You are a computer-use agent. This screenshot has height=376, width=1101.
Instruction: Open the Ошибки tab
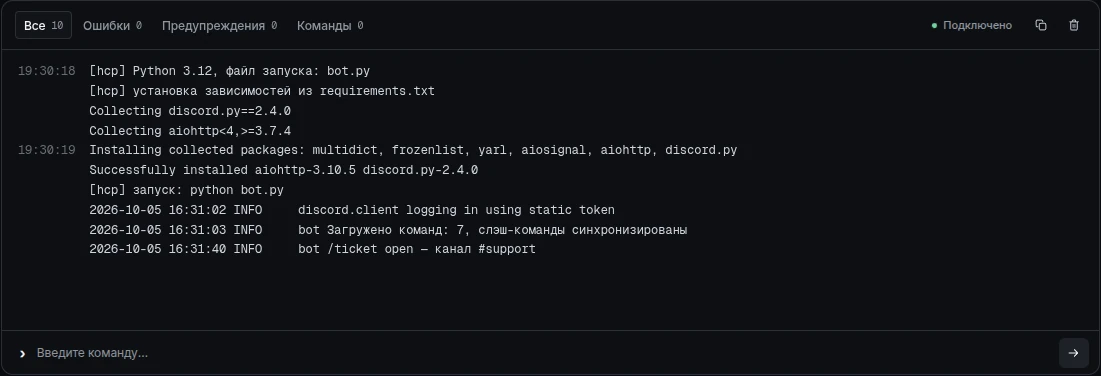(x=112, y=25)
